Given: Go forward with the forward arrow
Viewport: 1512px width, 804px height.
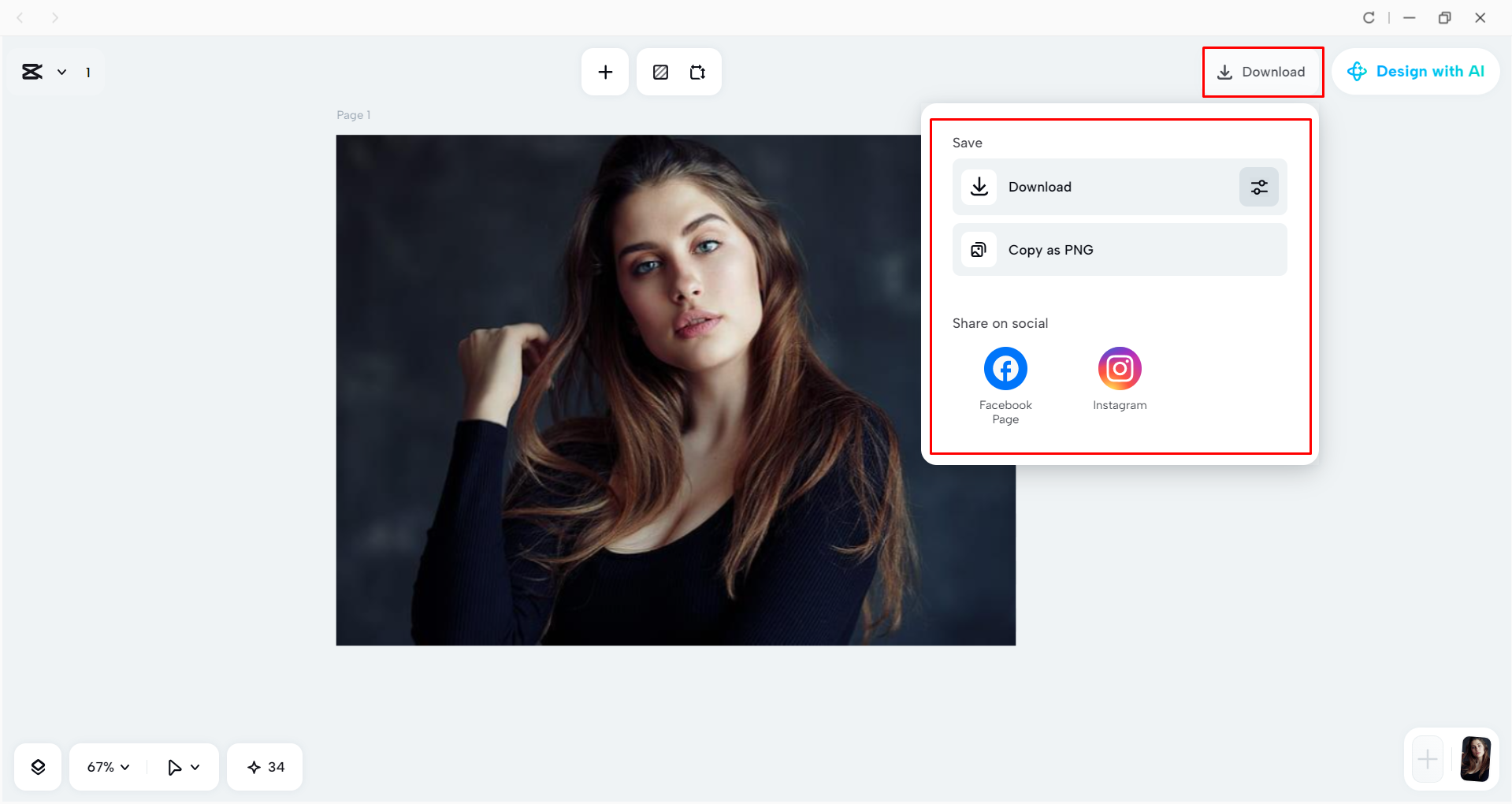Looking at the screenshot, I should pos(55,17).
